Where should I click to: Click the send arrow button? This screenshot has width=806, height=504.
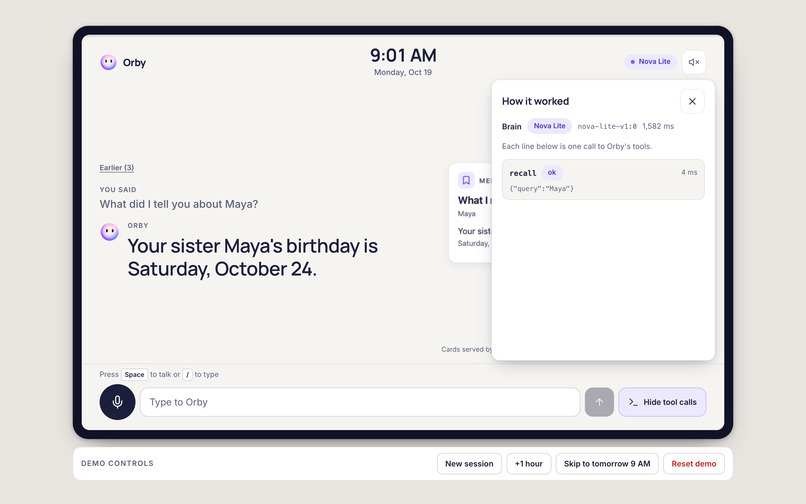pyautogui.click(x=599, y=402)
